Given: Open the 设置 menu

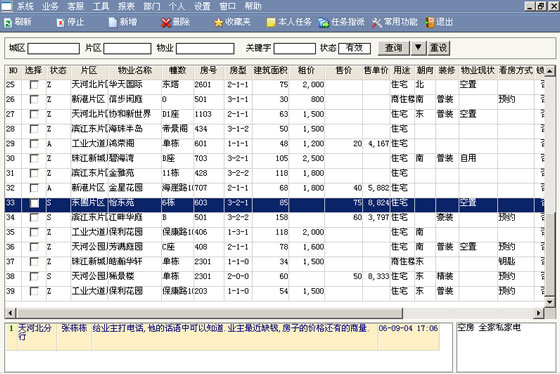Looking at the screenshot, I should (202, 6).
